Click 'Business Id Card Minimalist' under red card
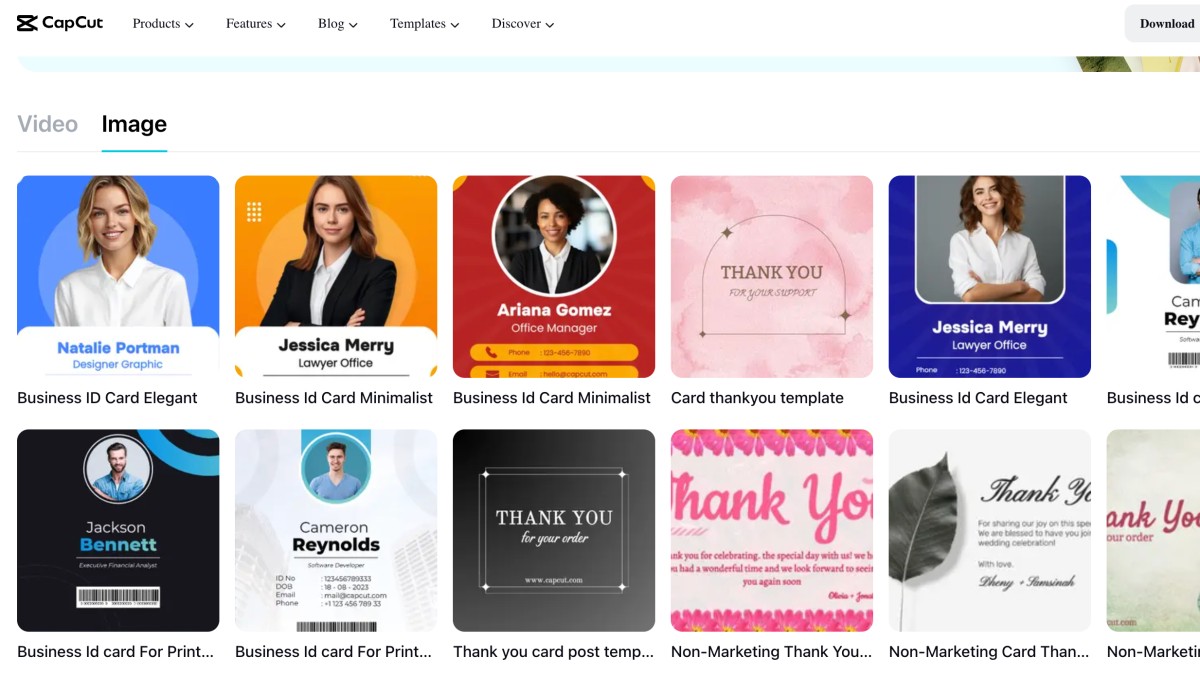The width and height of the screenshot is (1200, 675). 552,398
